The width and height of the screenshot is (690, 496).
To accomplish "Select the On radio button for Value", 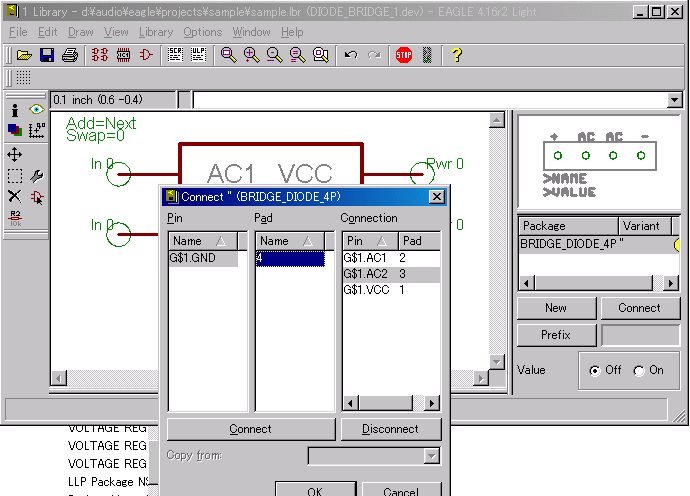I will pyautogui.click(x=639, y=370).
